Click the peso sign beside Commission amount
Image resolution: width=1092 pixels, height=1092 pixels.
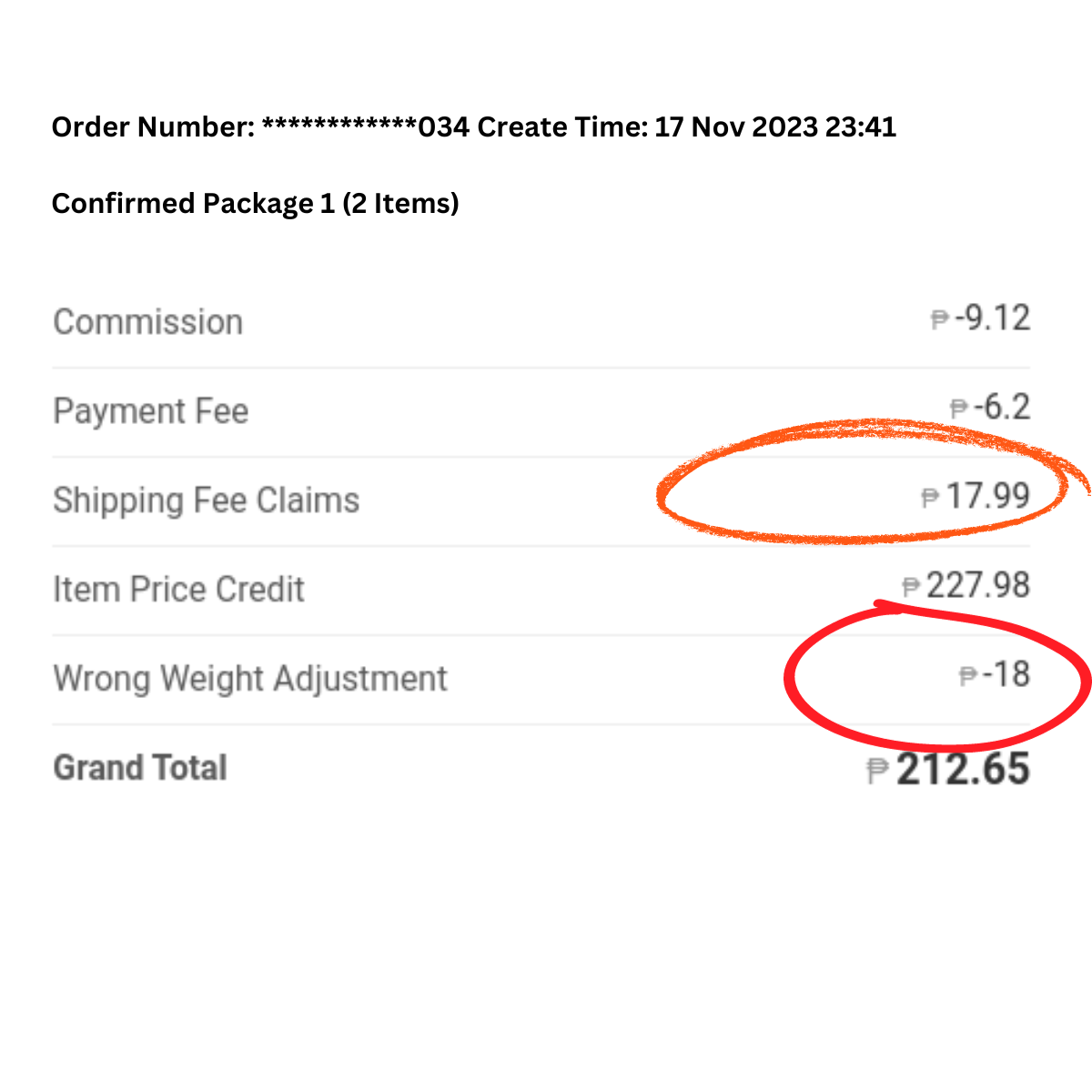[940, 320]
